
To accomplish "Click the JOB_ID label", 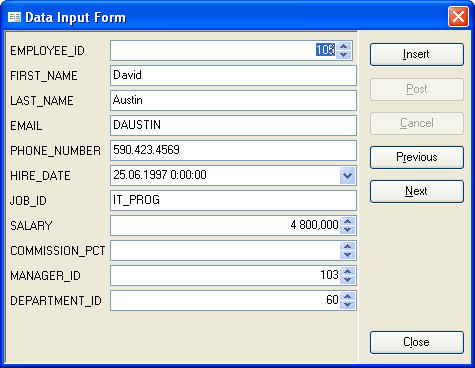I will pos(28,201).
